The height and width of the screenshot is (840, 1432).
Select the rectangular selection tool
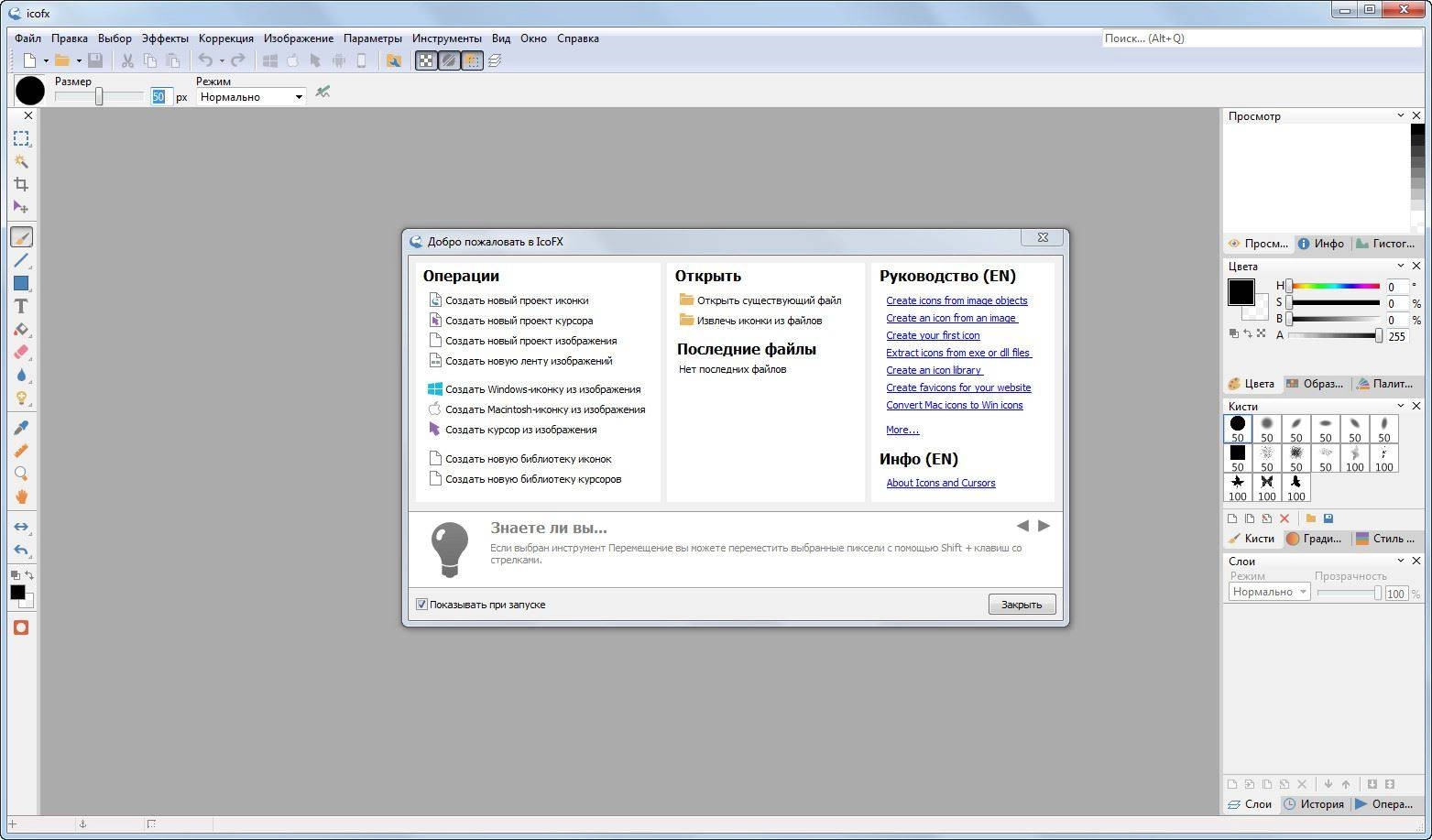click(21, 138)
